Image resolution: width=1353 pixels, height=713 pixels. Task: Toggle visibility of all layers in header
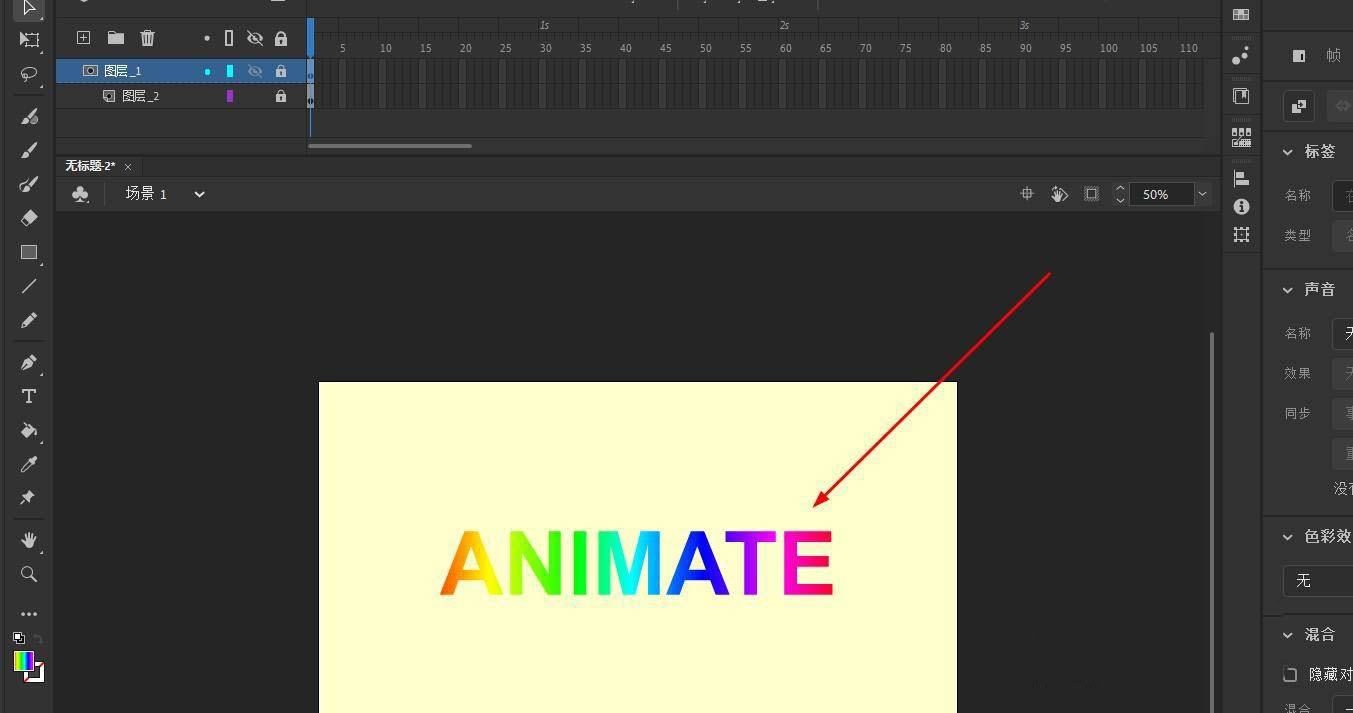tap(255, 38)
